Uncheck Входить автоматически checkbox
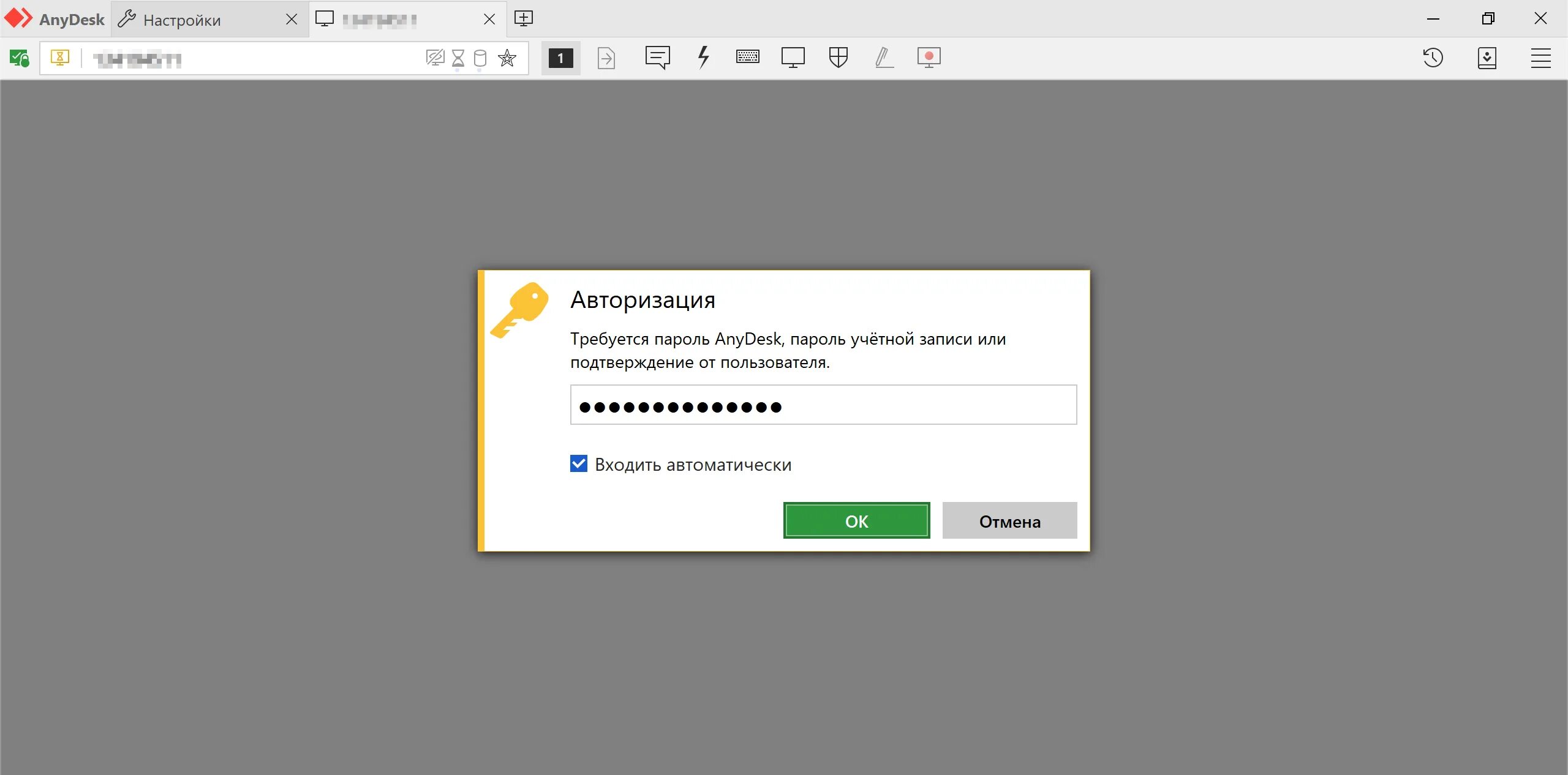This screenshot has width=1568, height=775. coord(579,463)
